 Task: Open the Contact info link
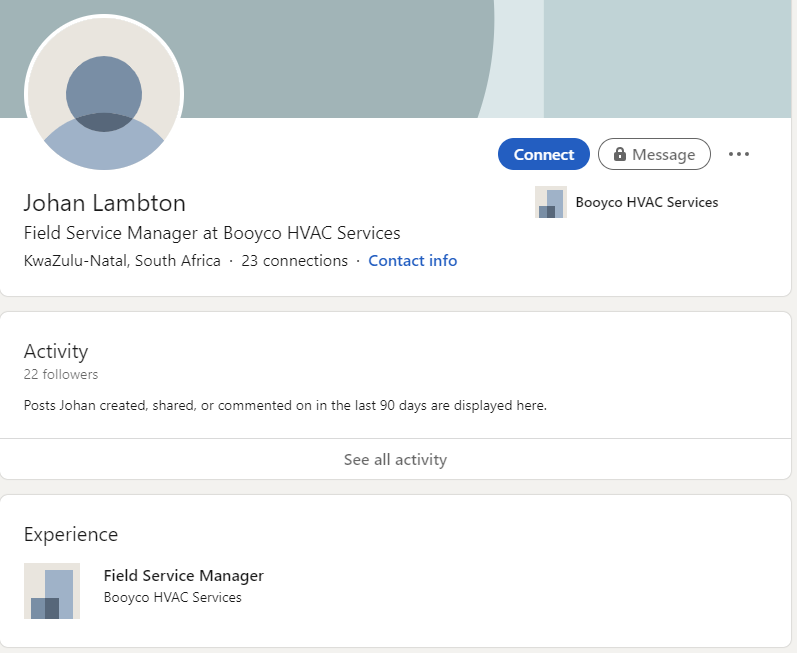click(412, 261)
